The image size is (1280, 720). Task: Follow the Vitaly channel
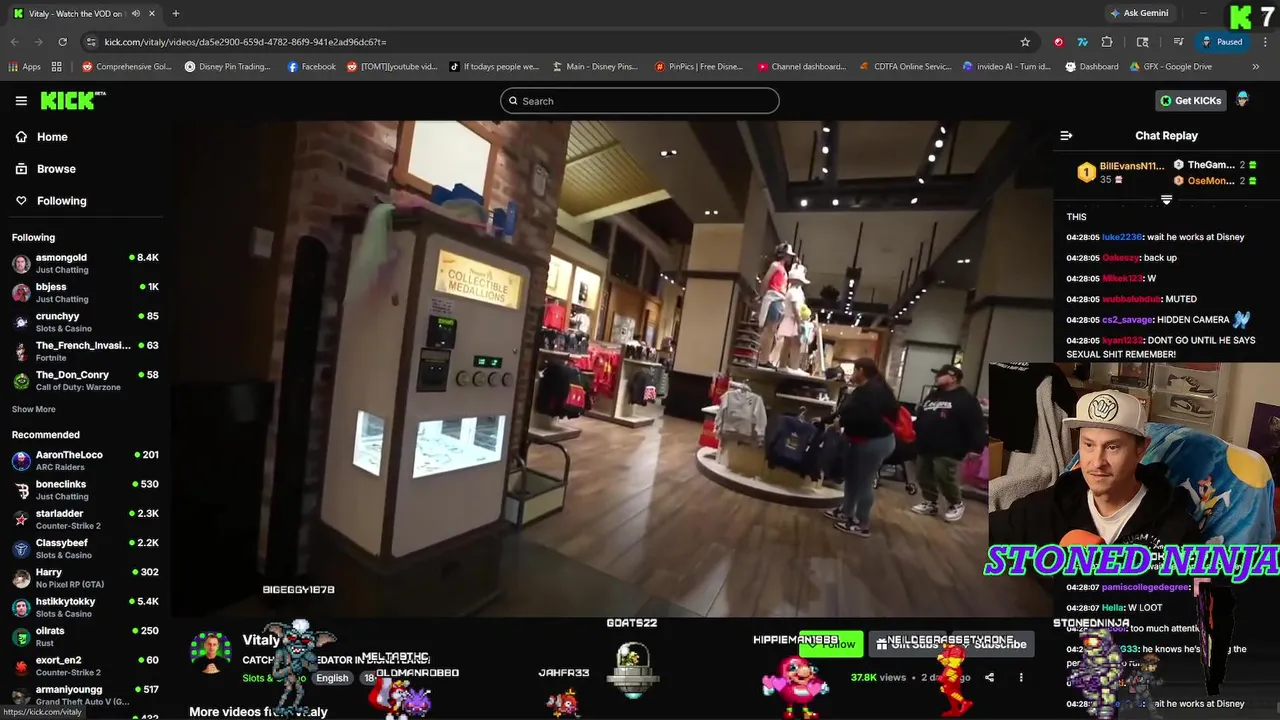click(831, 644)
